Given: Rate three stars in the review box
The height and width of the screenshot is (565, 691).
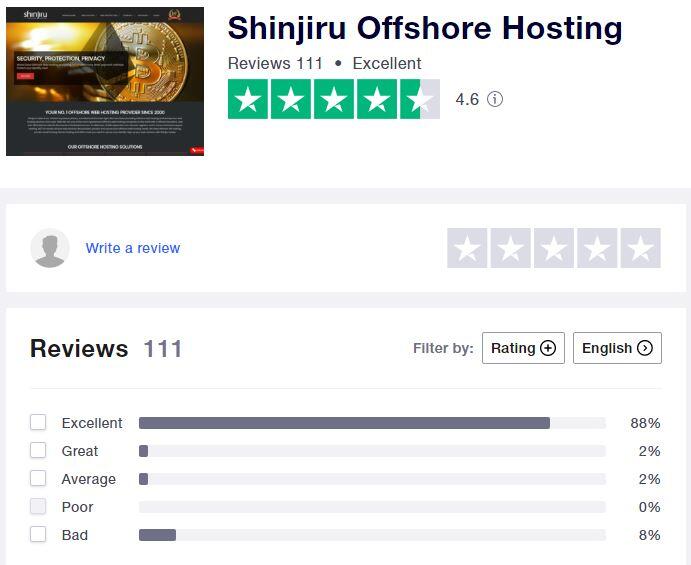Looking at the screenshot, I should [554, 248].
